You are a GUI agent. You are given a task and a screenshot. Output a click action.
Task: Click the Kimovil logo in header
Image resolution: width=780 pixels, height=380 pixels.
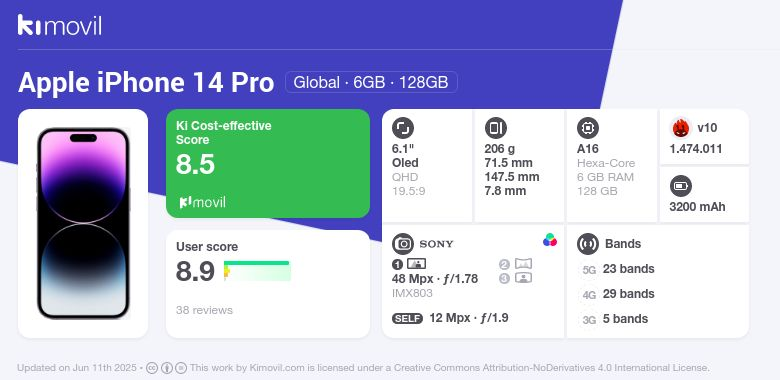coord(60,25)
